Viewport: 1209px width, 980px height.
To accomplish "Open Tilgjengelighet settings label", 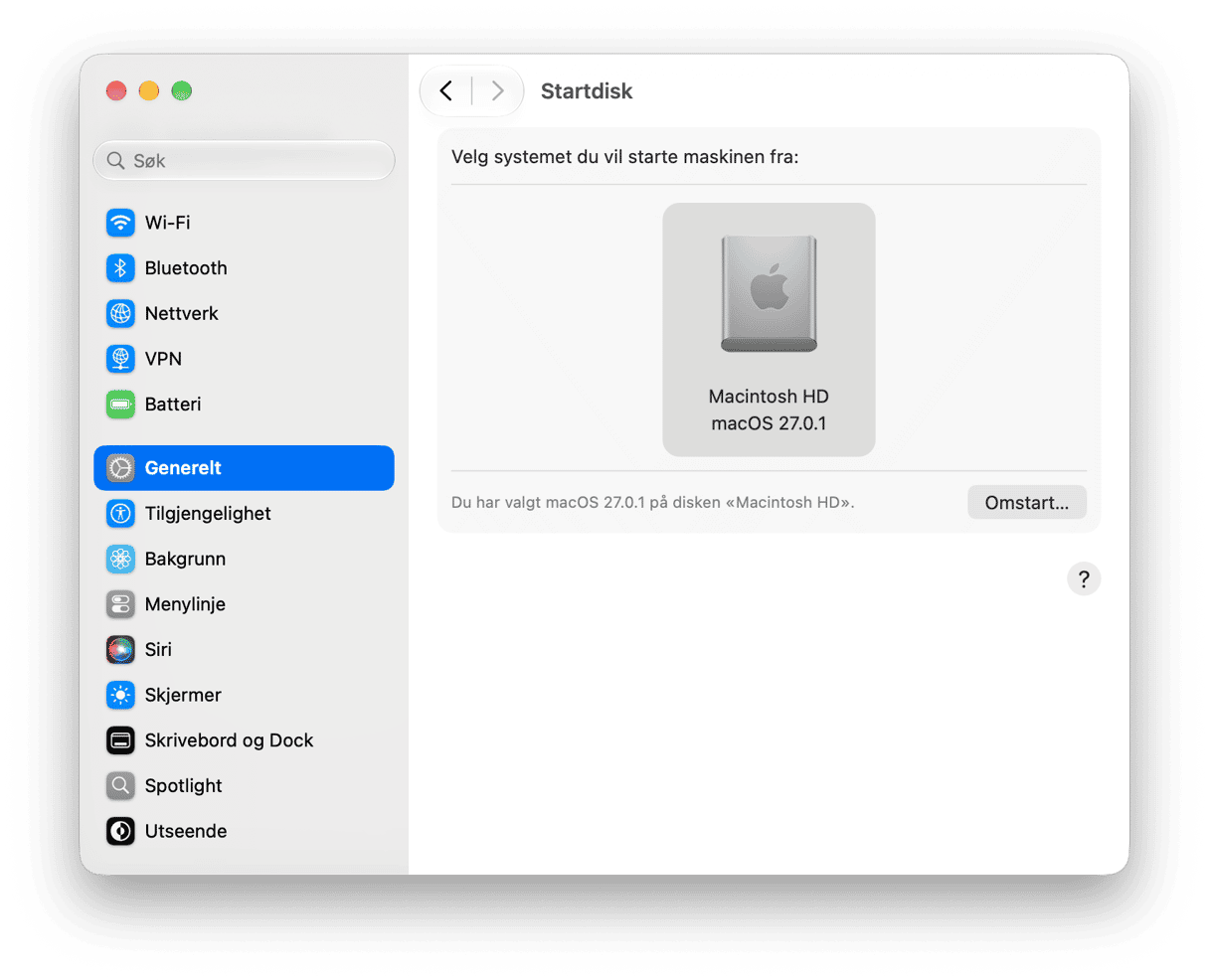I will point(208,514).
